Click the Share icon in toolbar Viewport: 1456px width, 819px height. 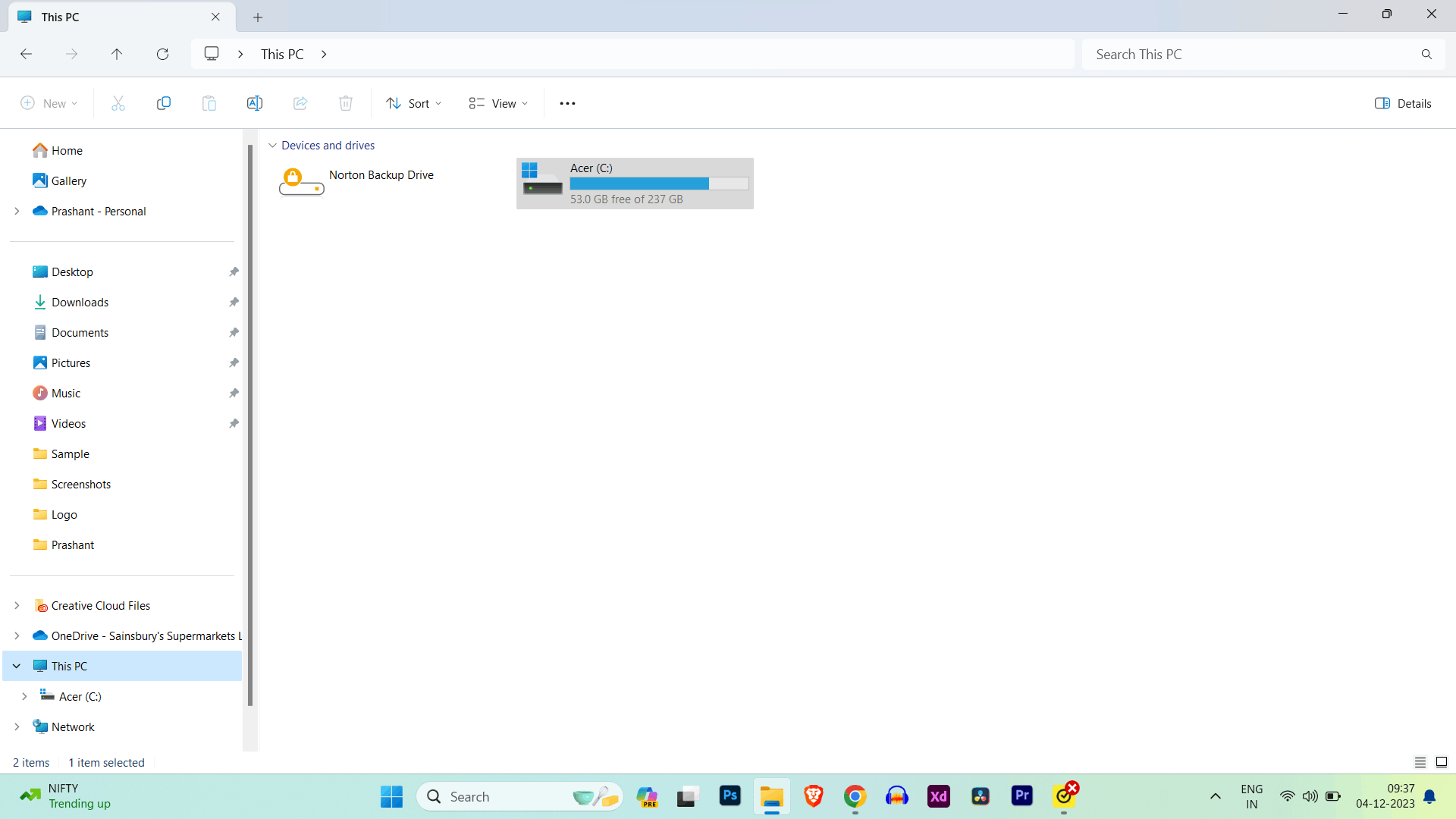point(300,103)
